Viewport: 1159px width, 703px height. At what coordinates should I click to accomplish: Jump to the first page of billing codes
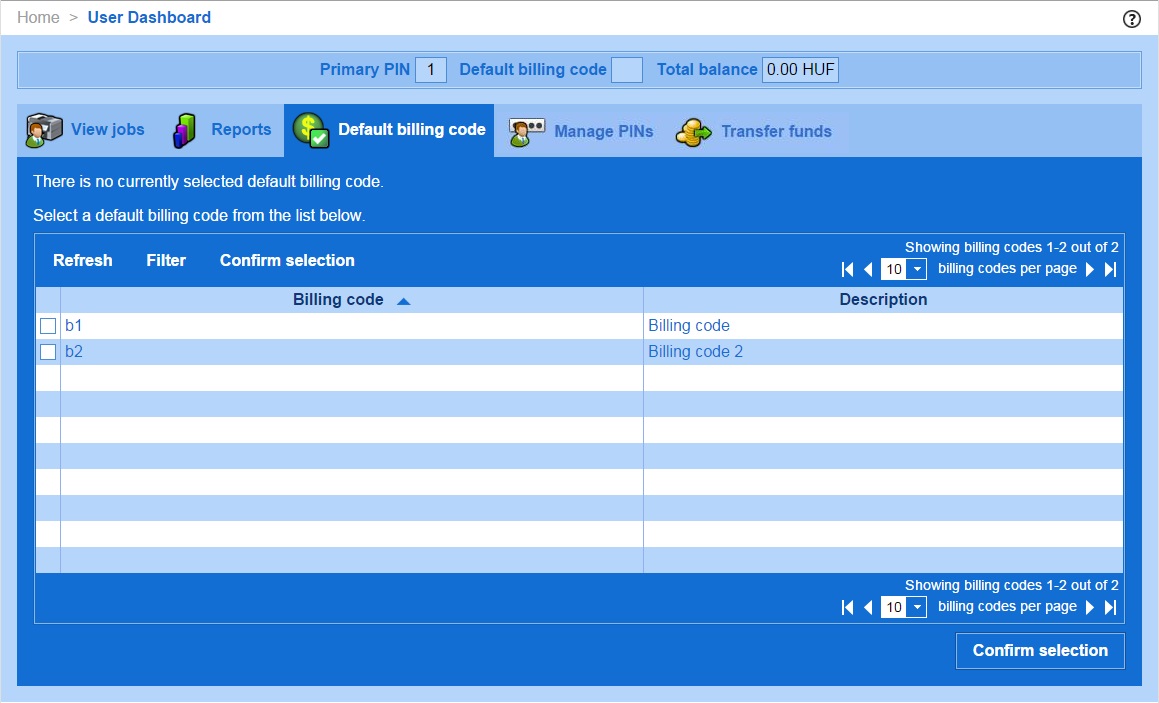click(847, 269)
